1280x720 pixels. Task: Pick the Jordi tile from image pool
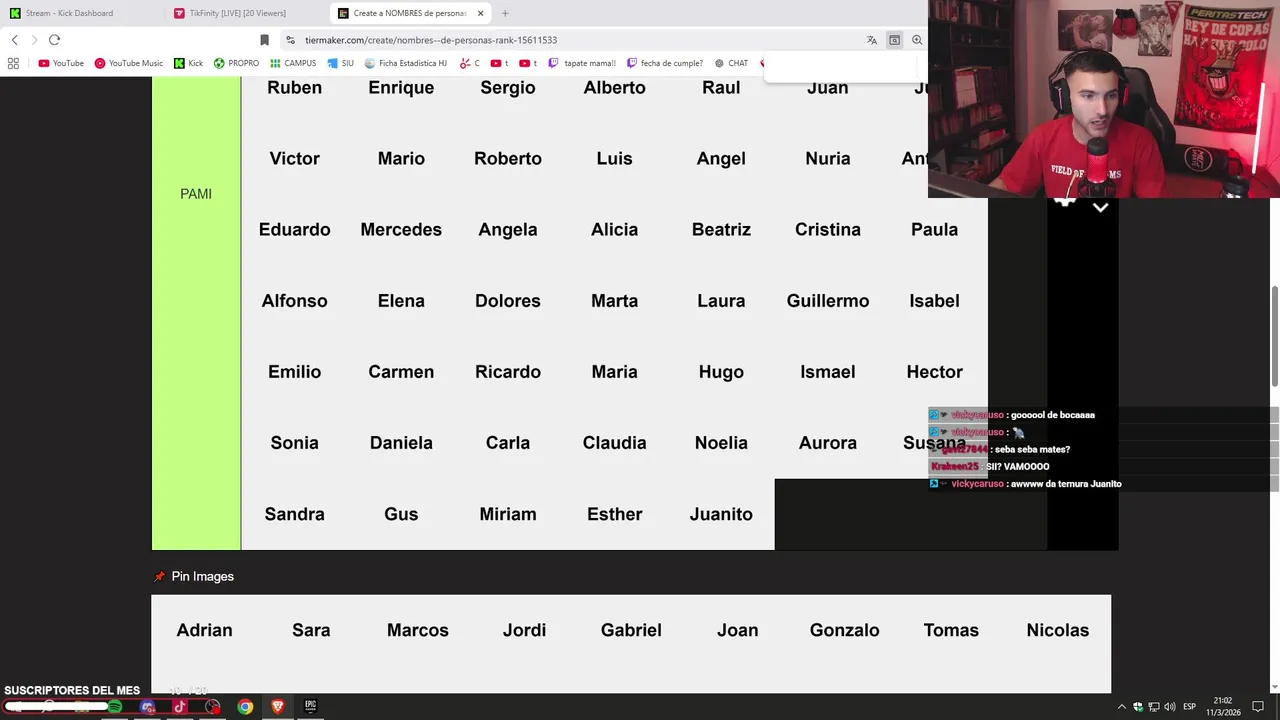click(x=524, y=630)
